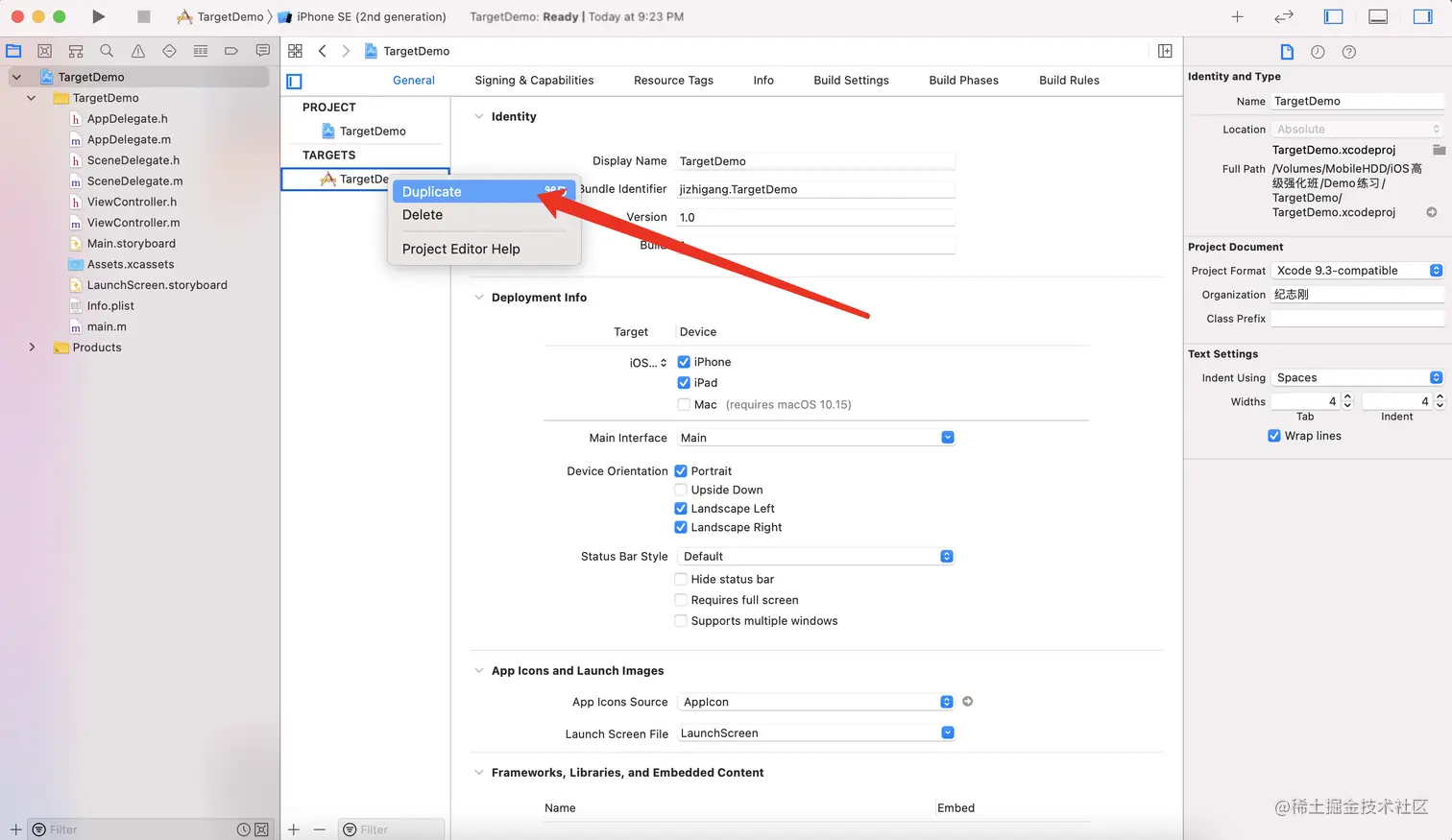Switch to Build Settings tab
This screenshot has width=1452, height=840.
coord(851,81)
